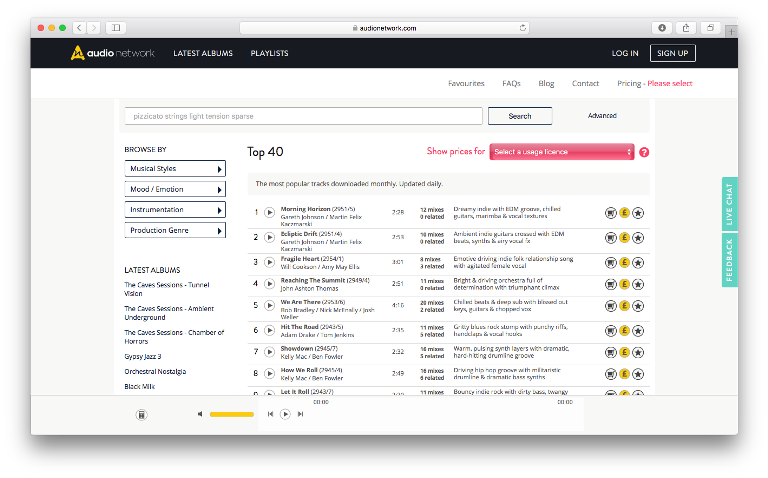This screenshot has width=768, height=478.
Task: Add Morning Horizon to the shopping cart
Action: (x=610, y=213)
